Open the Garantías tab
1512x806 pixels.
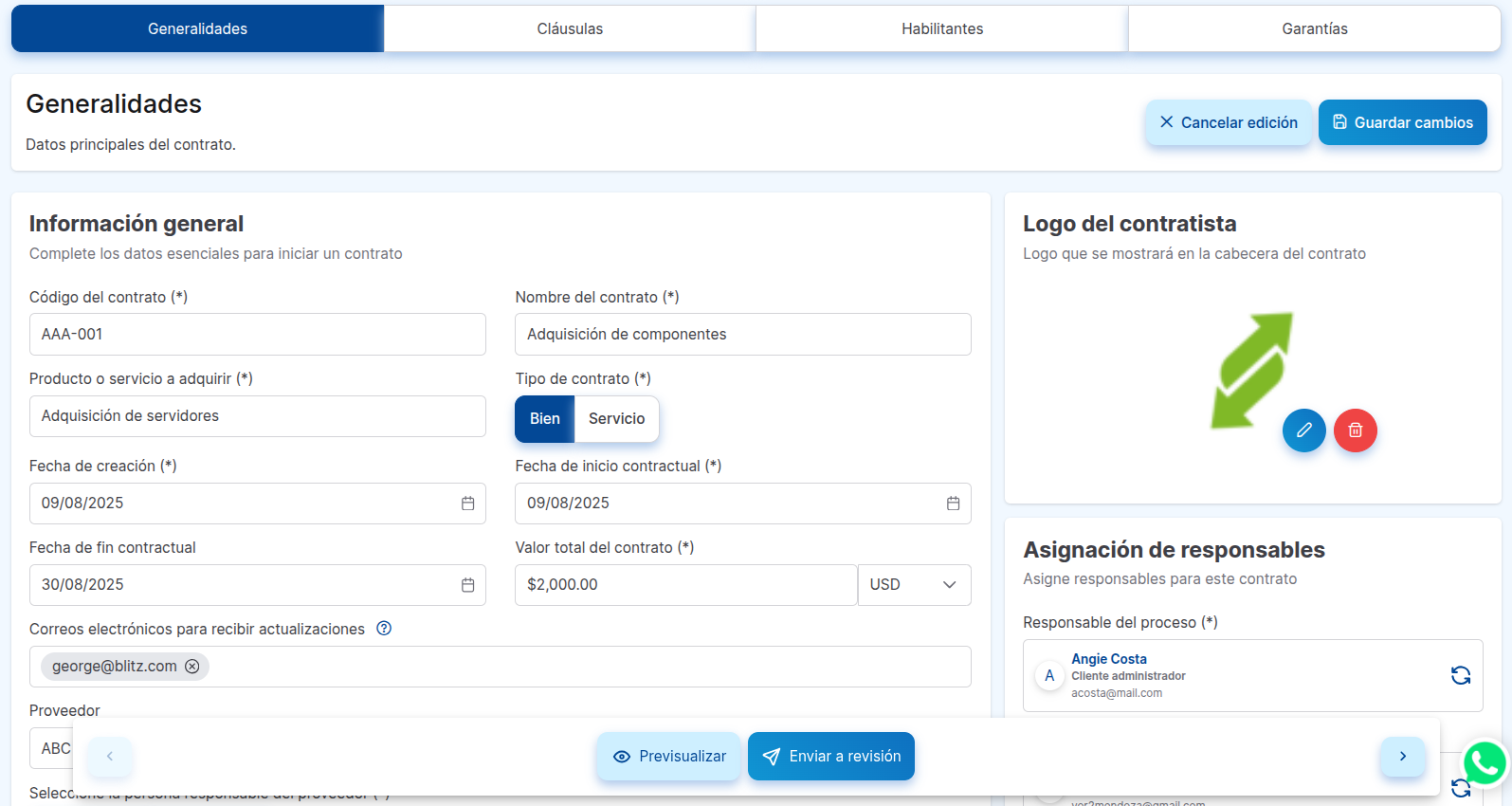(x=1314, y=29)
